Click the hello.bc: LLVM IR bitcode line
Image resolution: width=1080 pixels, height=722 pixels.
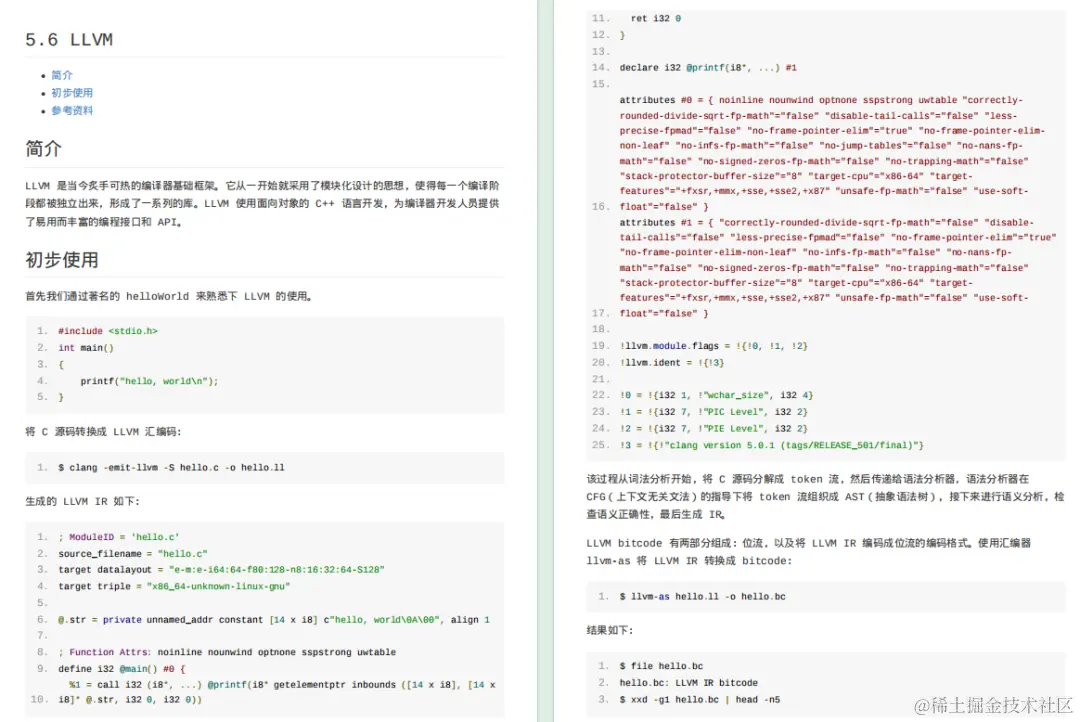coord(689,683)
